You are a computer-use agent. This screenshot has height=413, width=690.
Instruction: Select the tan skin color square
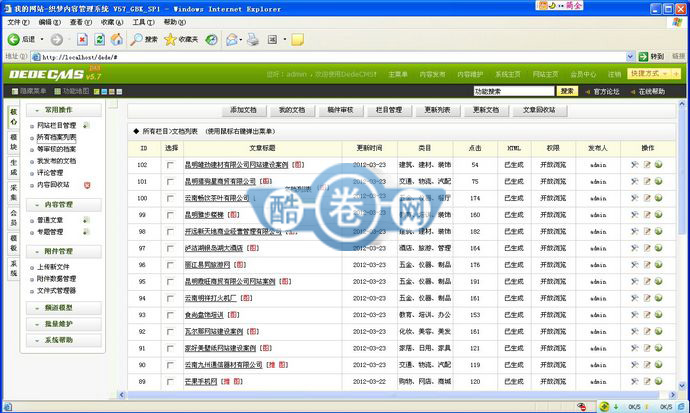112,91
